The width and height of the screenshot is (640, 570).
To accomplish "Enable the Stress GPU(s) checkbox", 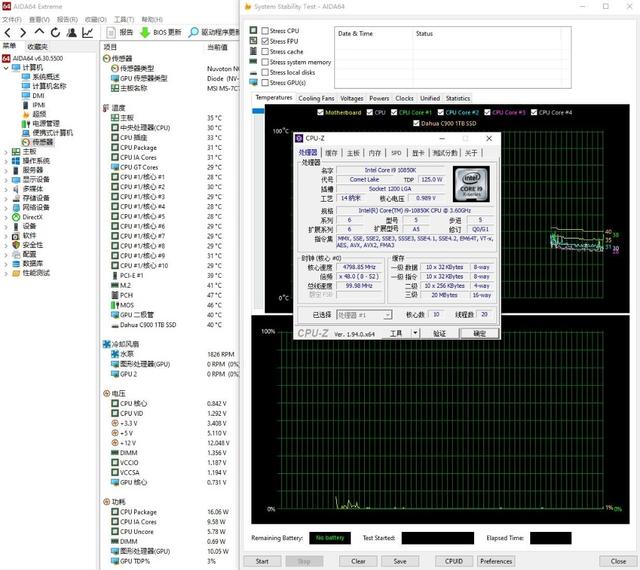I will pyautogui.click(x=265, y=83).
